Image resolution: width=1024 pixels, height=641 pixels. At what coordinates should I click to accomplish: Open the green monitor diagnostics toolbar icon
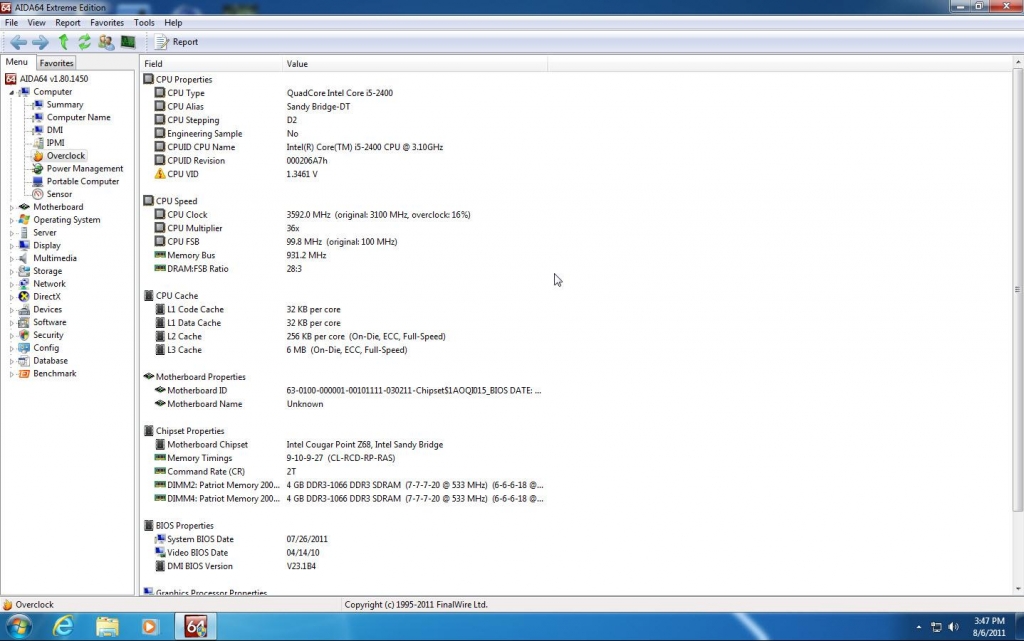click(x=128, y=42)
